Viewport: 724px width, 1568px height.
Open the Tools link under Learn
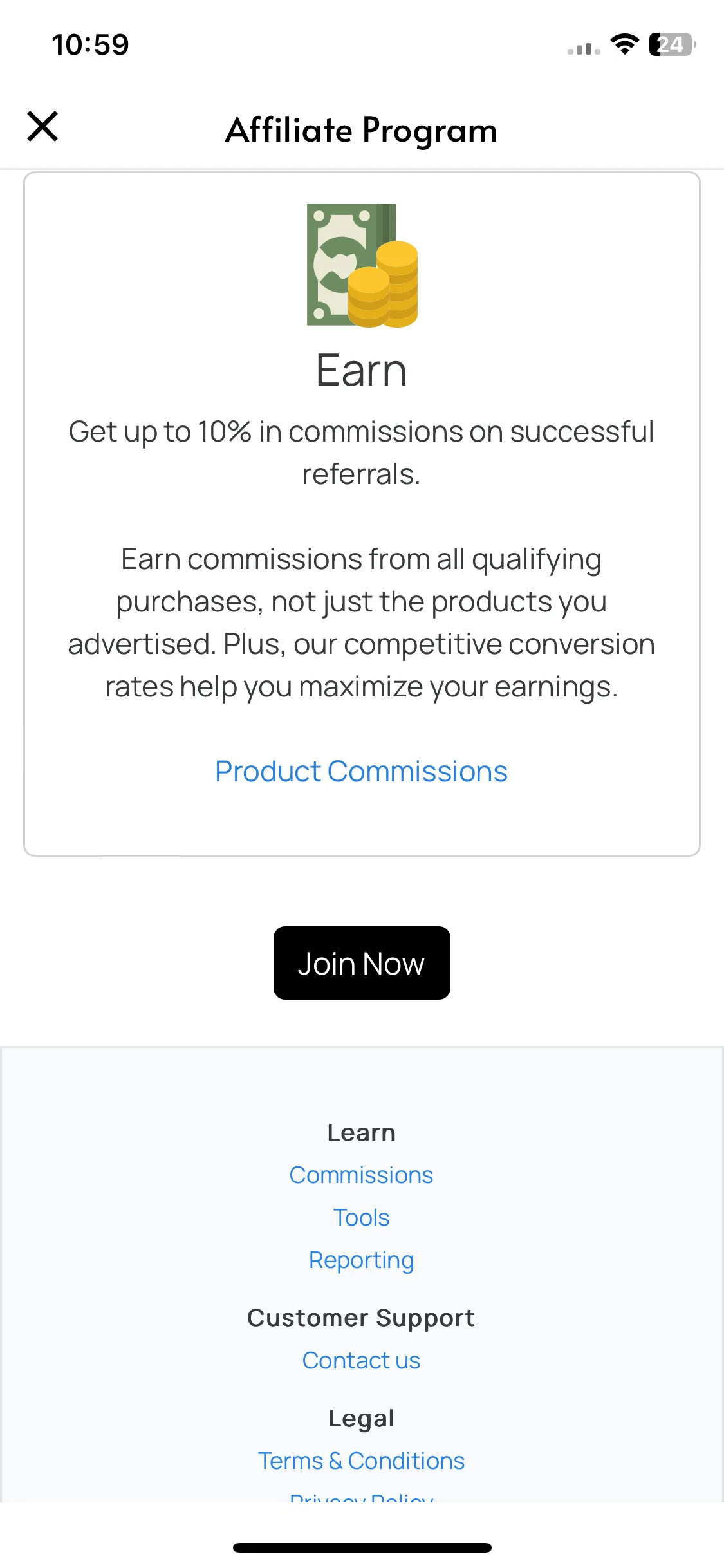(362, 1217)
